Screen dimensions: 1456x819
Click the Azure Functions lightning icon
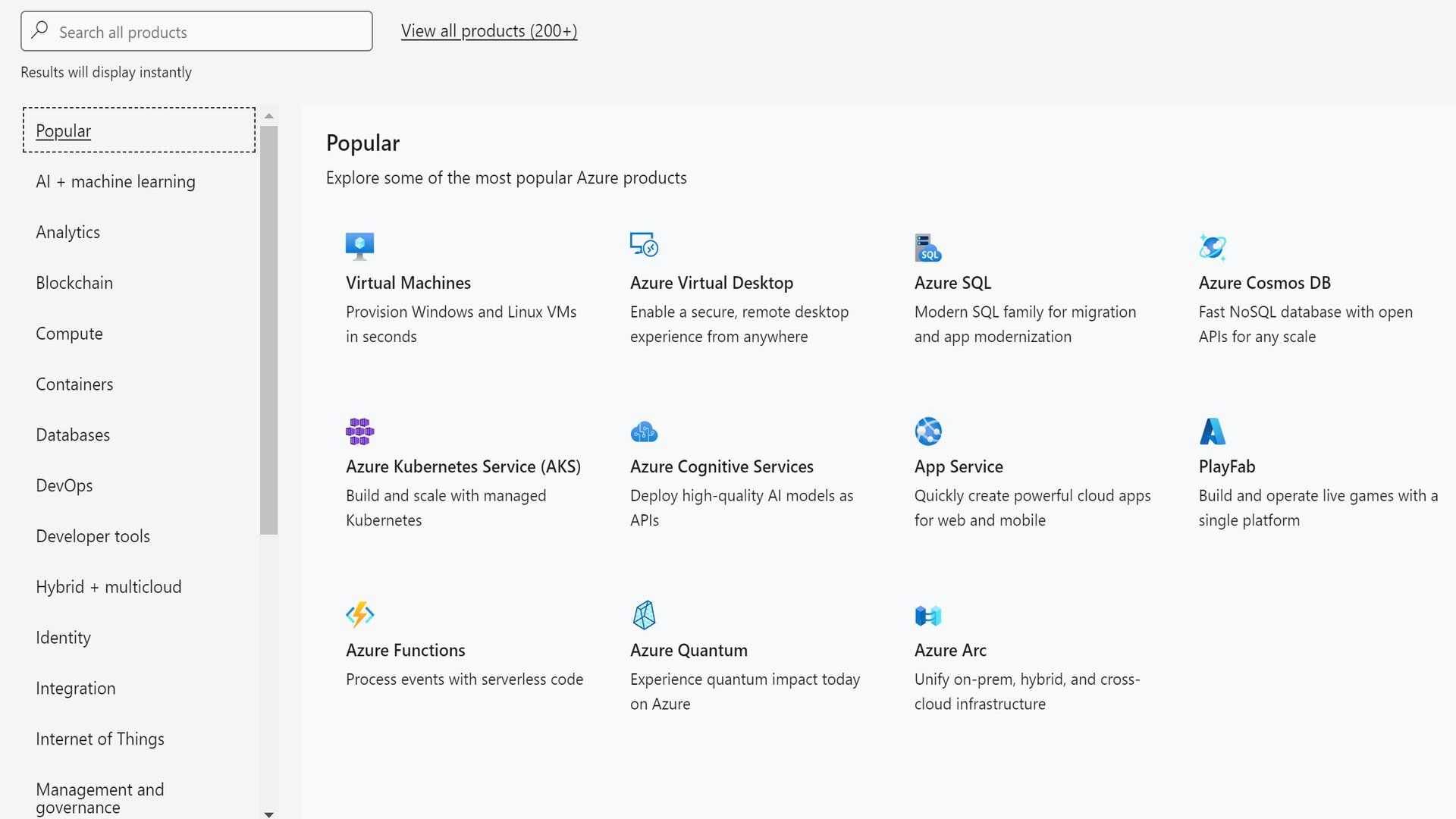359,614
